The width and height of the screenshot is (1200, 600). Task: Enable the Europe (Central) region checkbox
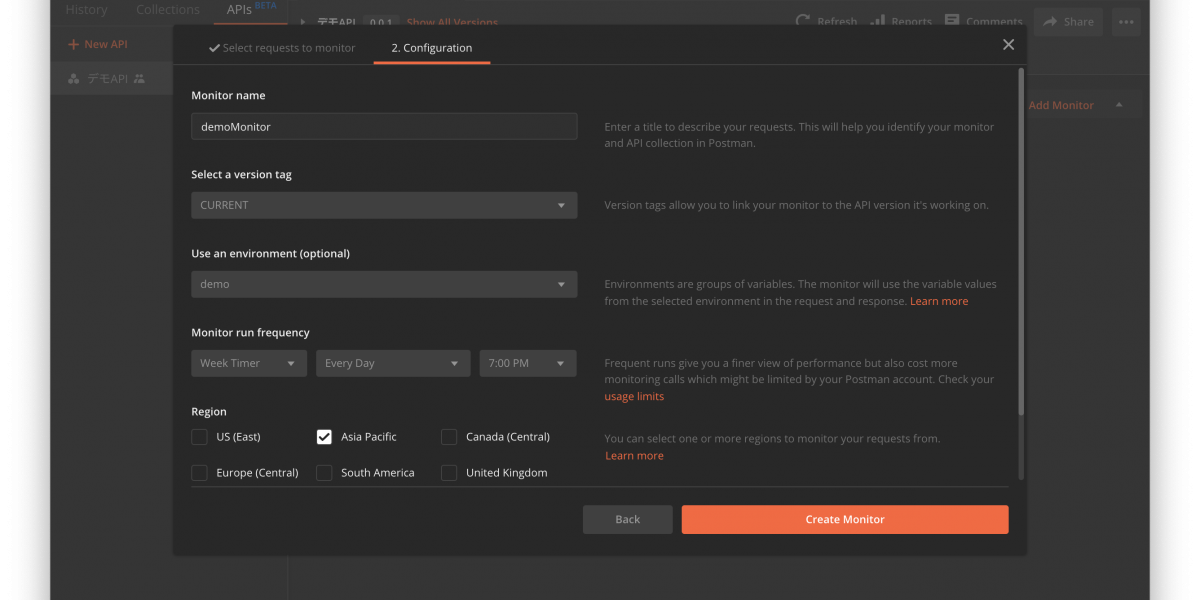click(200, 473)
